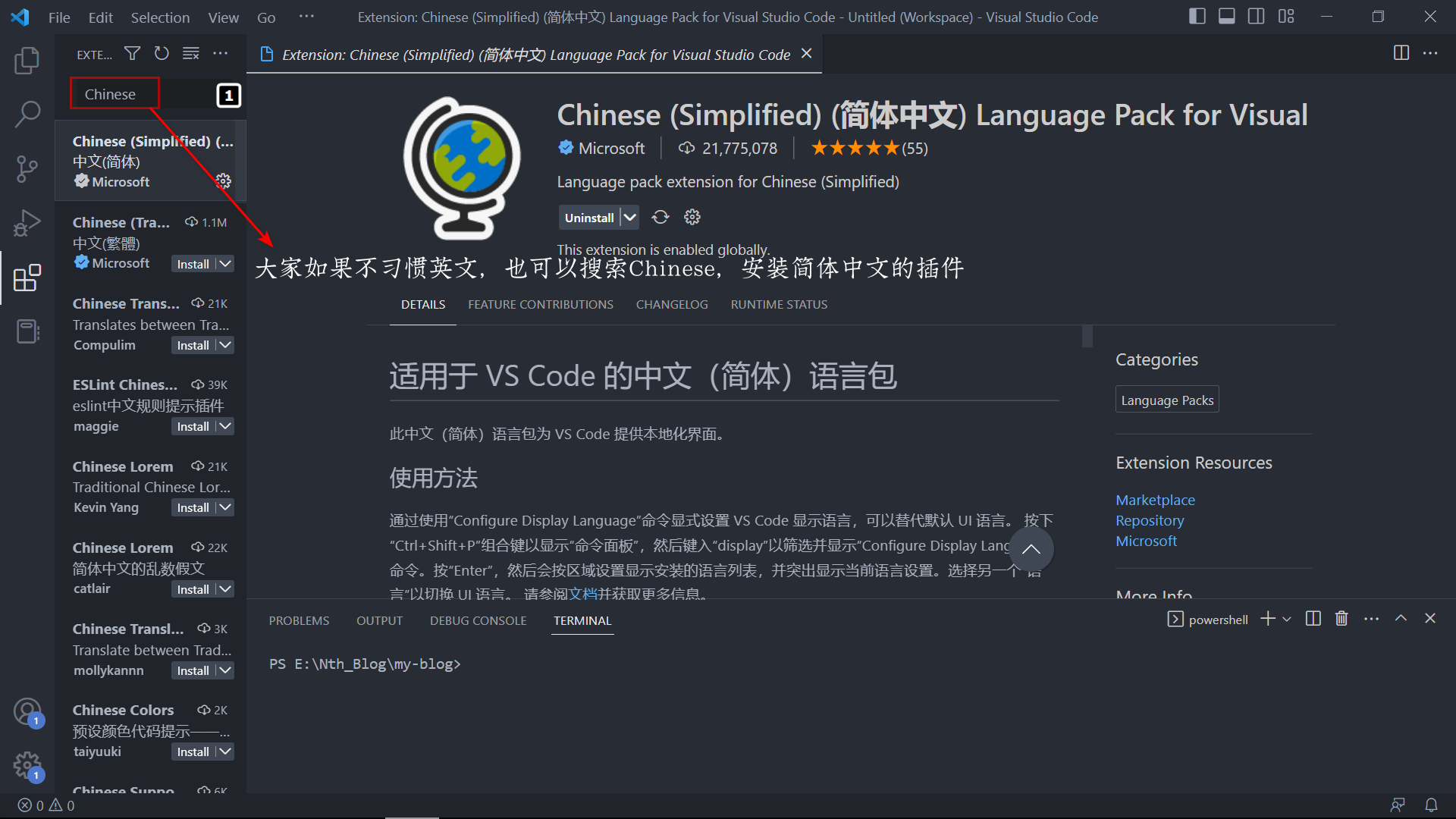Open the Extensions view icon

pyautogui.click(x=27, y=278)
